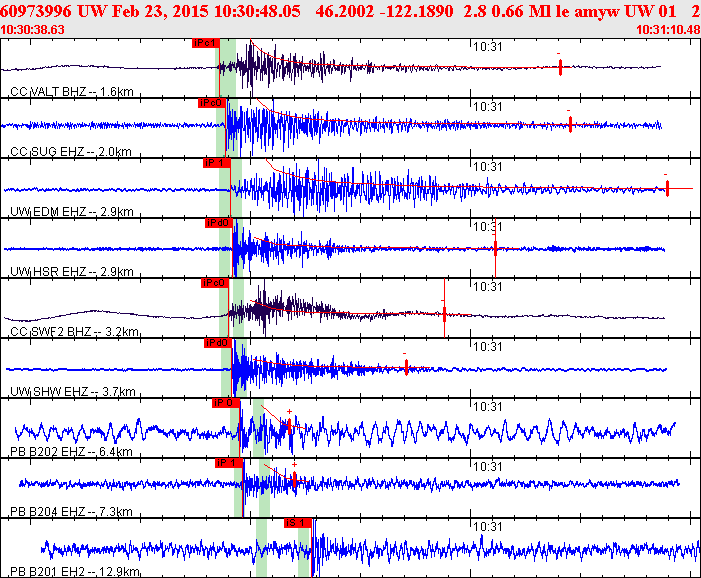Select the coda end marker on HSR trace
The height and width of the screenshot is (578, 701).
[495, 248]
